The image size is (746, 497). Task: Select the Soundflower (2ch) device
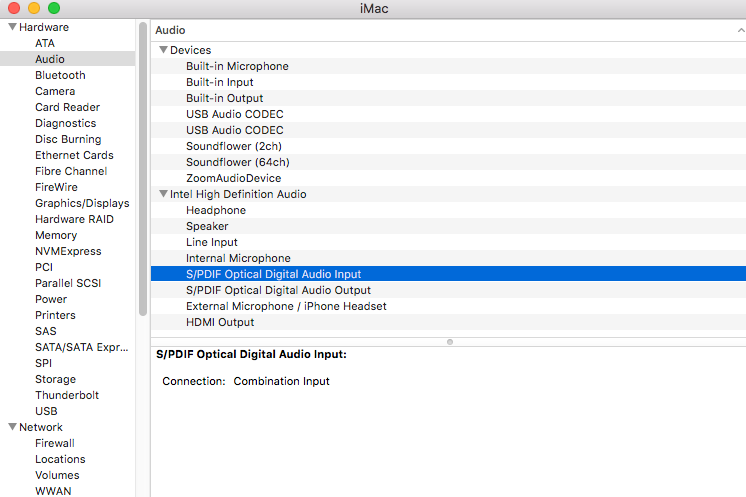pyautogui.click(x=448, y=146)
